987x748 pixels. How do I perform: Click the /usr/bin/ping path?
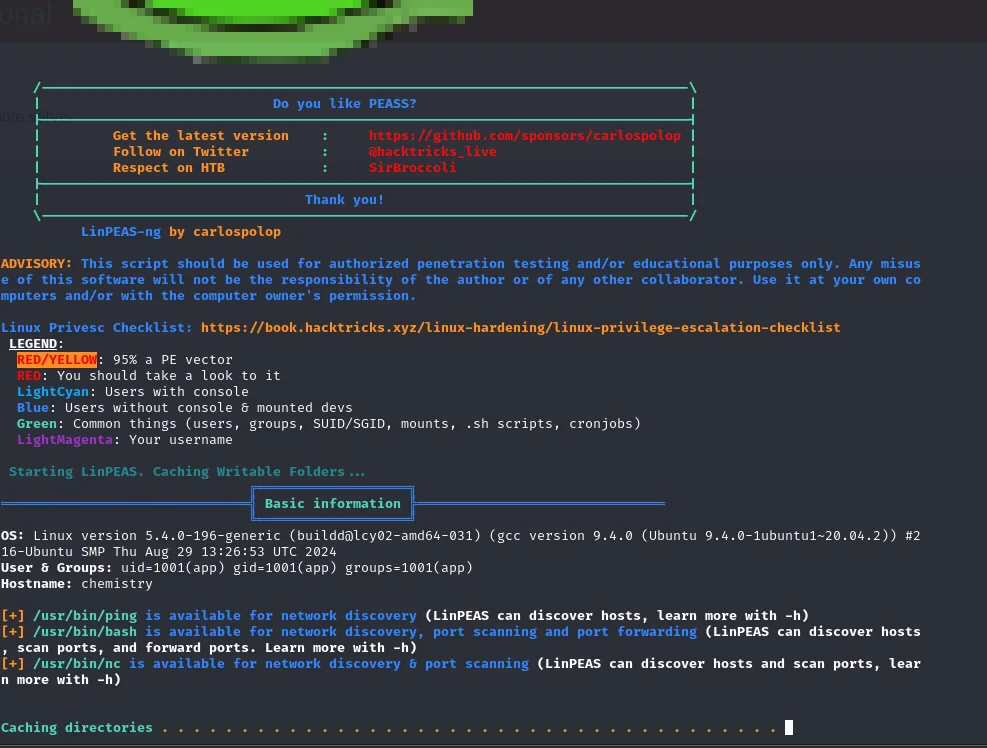click(x=85, y=616)
